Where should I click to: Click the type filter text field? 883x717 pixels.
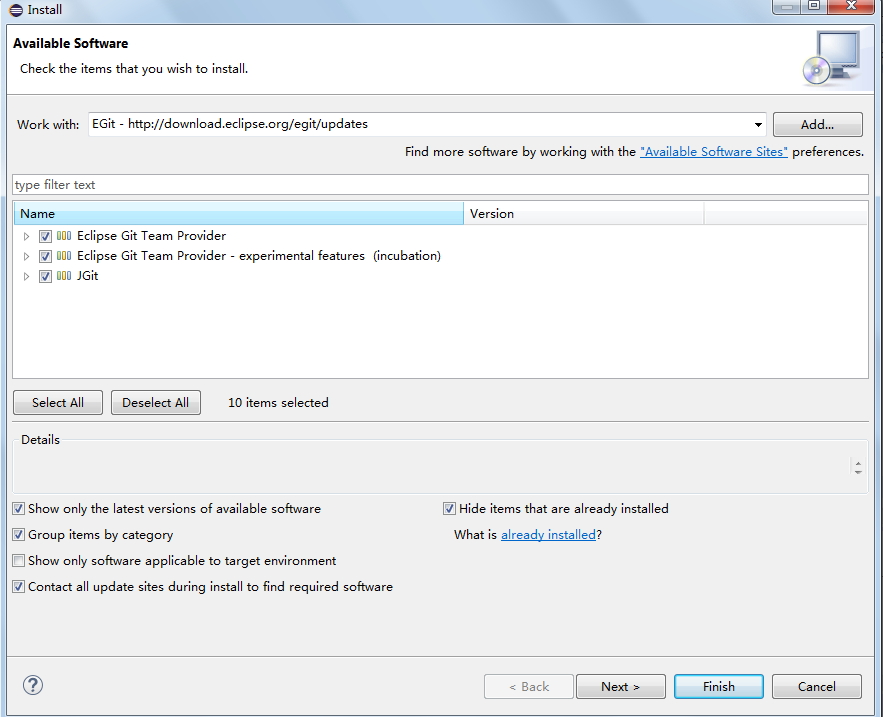click(440, 185)
